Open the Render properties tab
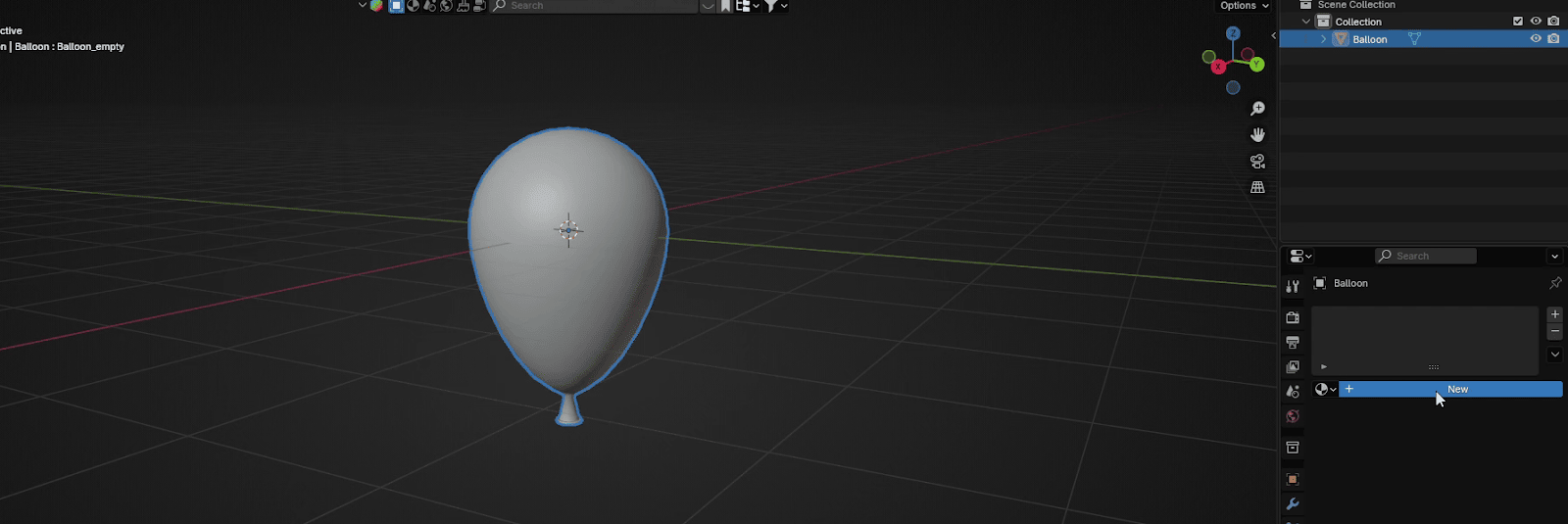This screenshot has width=1568, height=524. click(1293, 317)
